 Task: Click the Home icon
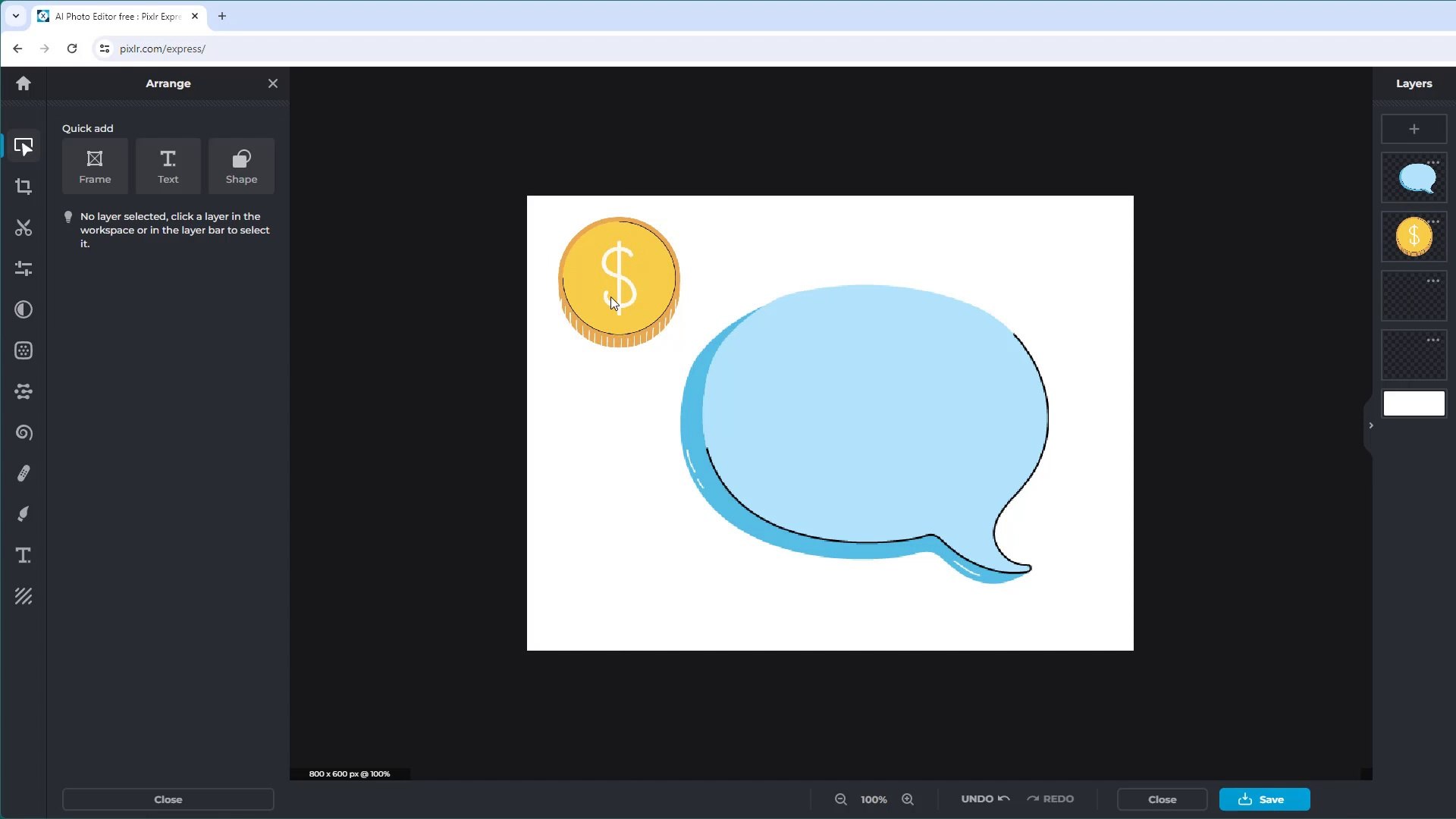(24, 83)
